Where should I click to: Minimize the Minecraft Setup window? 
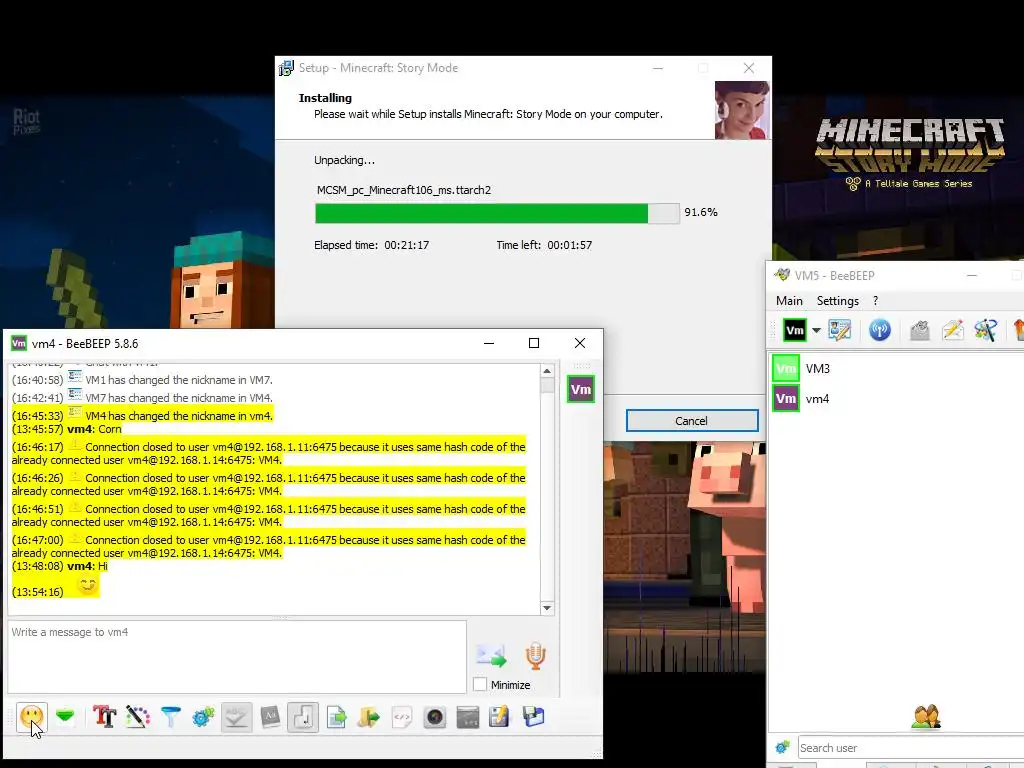pyautogui.click(x=658, y=68)
